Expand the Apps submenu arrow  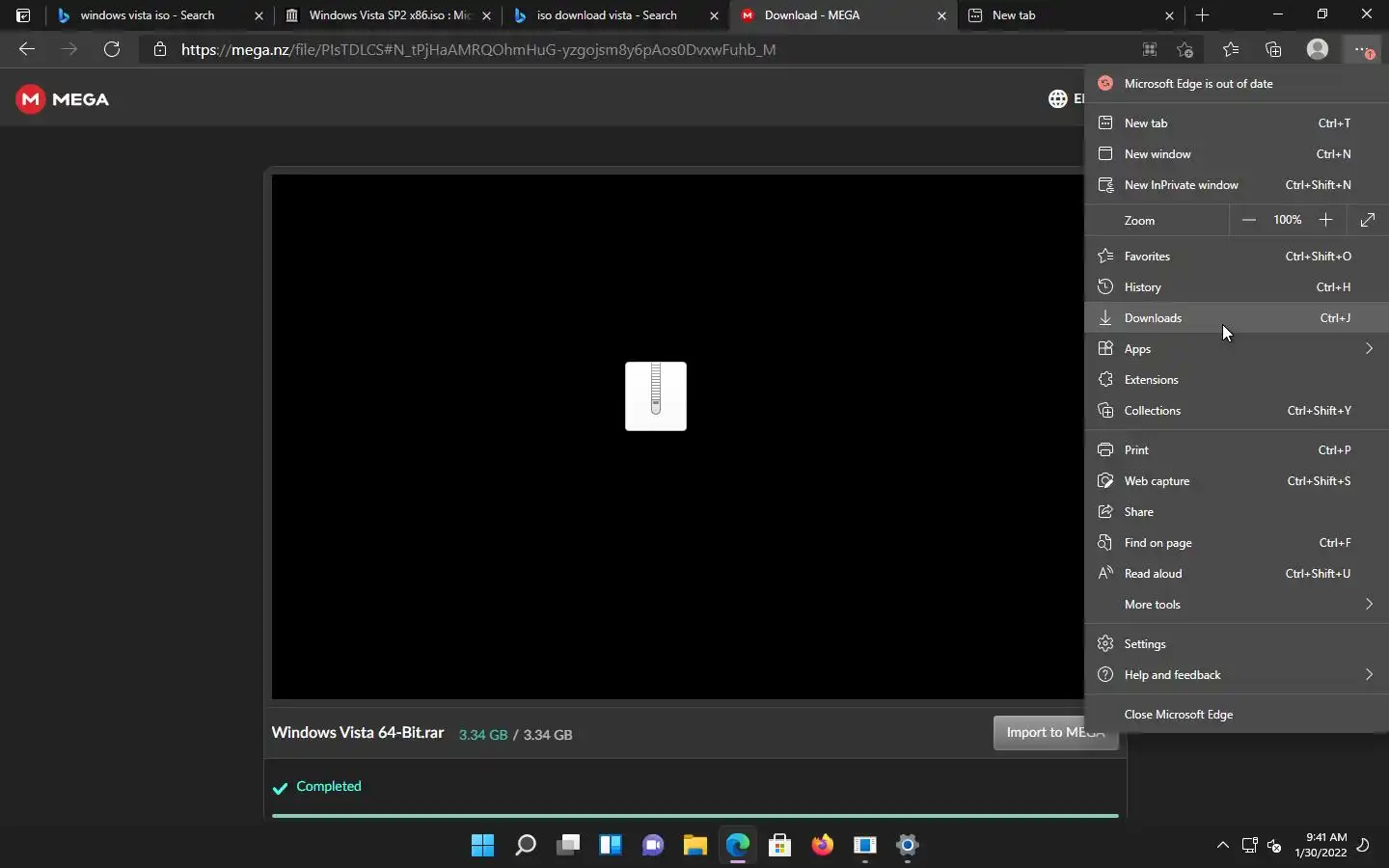[x=1369, y=349]
